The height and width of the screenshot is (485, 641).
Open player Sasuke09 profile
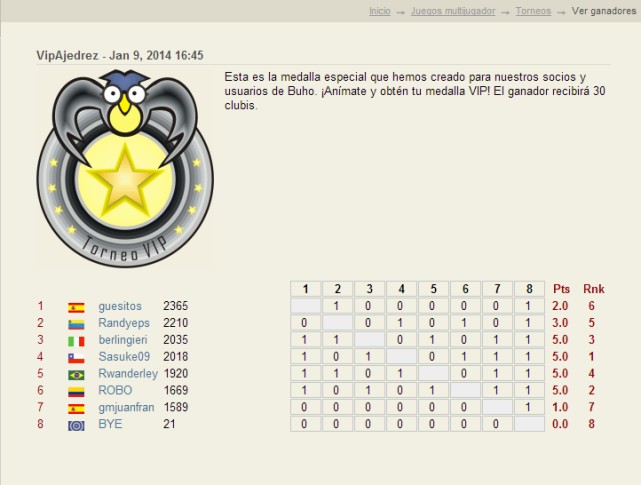coord(124,357)
